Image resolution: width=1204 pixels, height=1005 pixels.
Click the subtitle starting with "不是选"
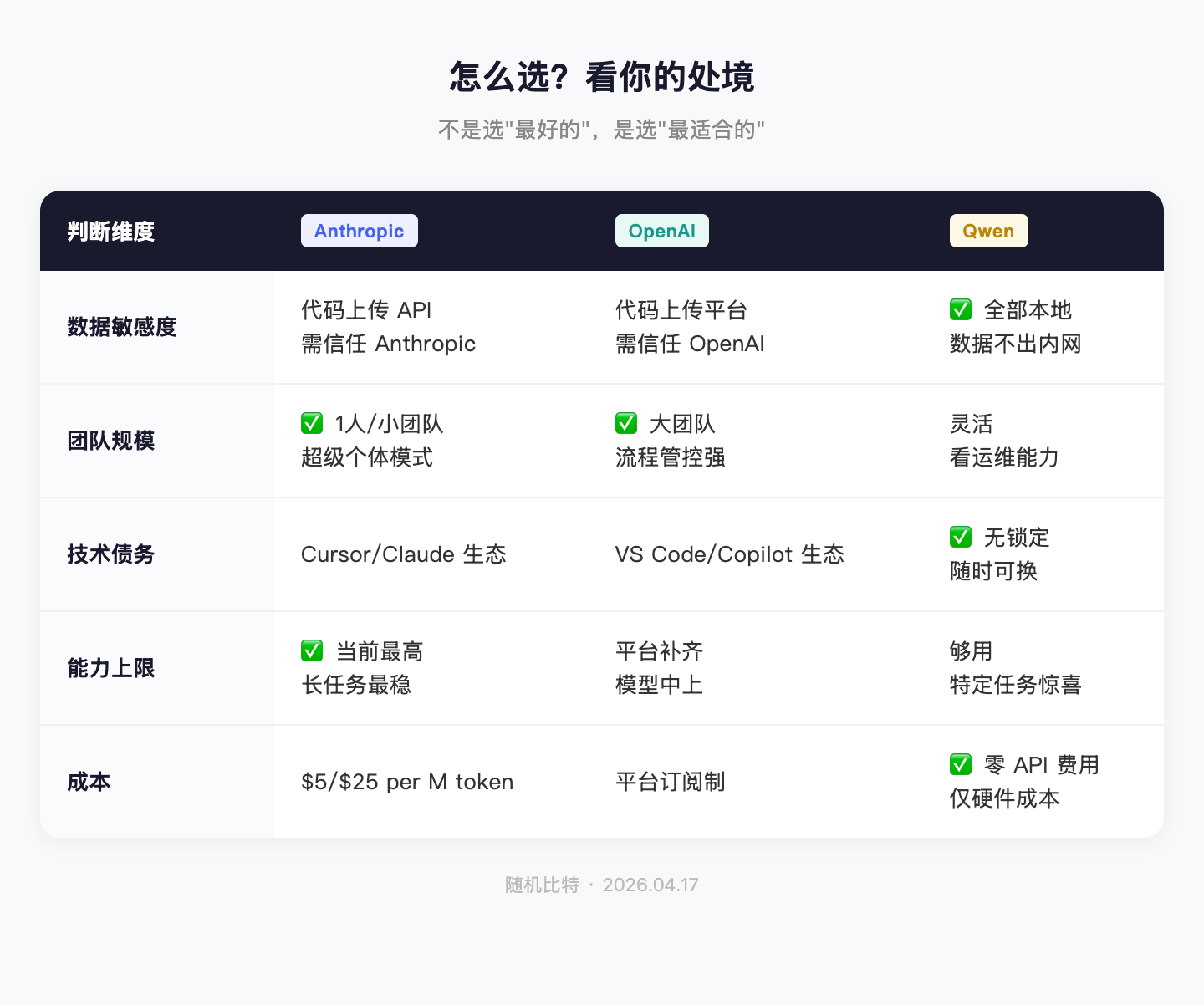(x=602, y=130)
